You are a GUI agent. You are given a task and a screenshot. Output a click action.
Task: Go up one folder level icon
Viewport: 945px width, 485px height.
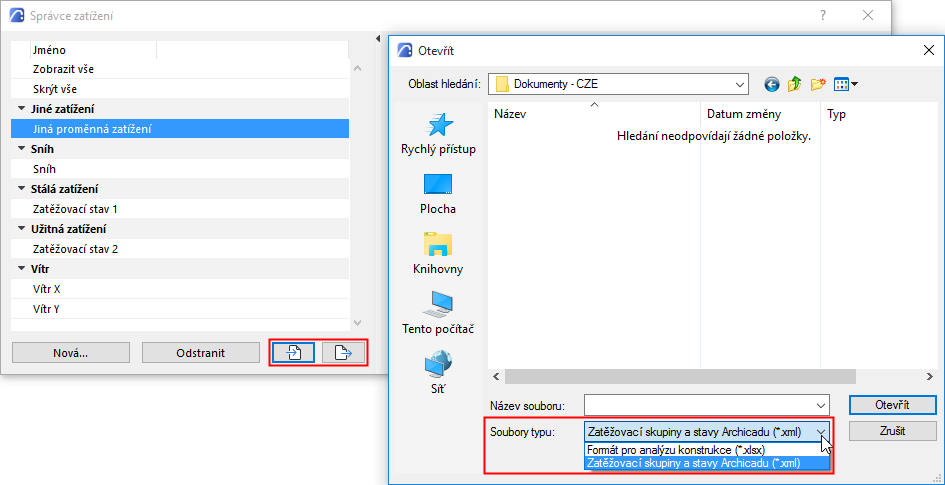pos(794,84)
